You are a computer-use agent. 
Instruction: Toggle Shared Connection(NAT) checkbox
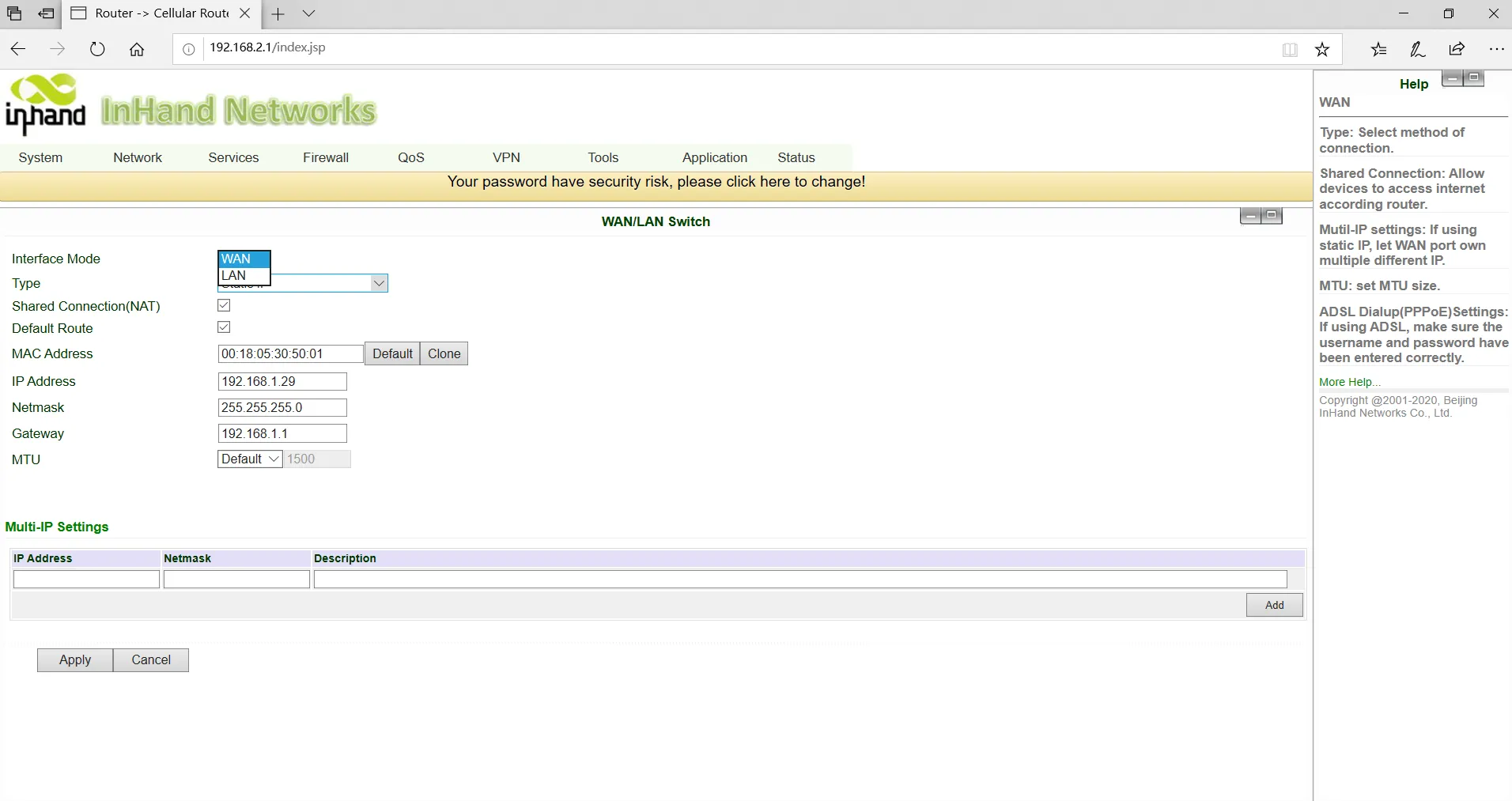224,305
